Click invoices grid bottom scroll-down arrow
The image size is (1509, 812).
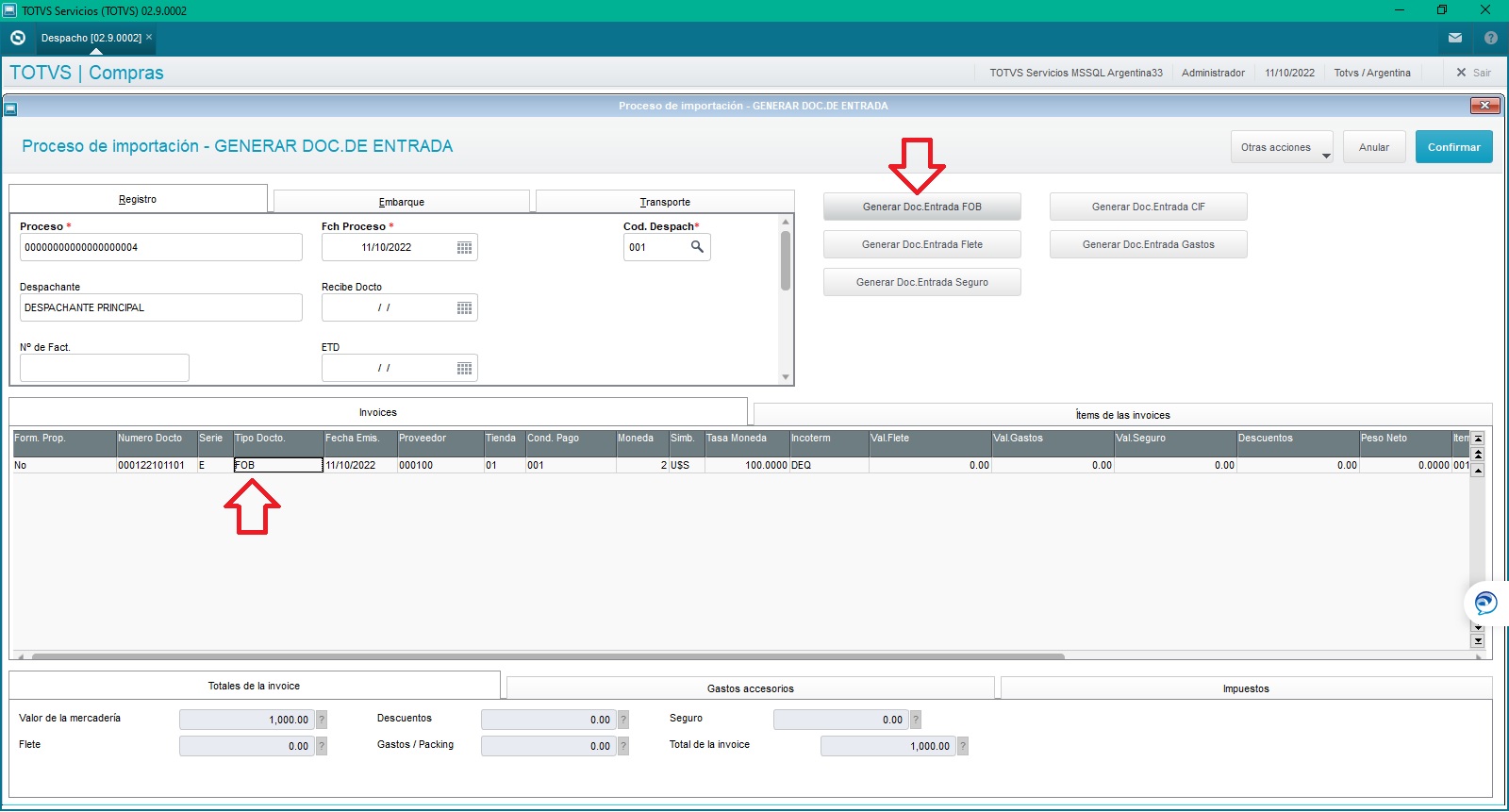[1478, 641]
